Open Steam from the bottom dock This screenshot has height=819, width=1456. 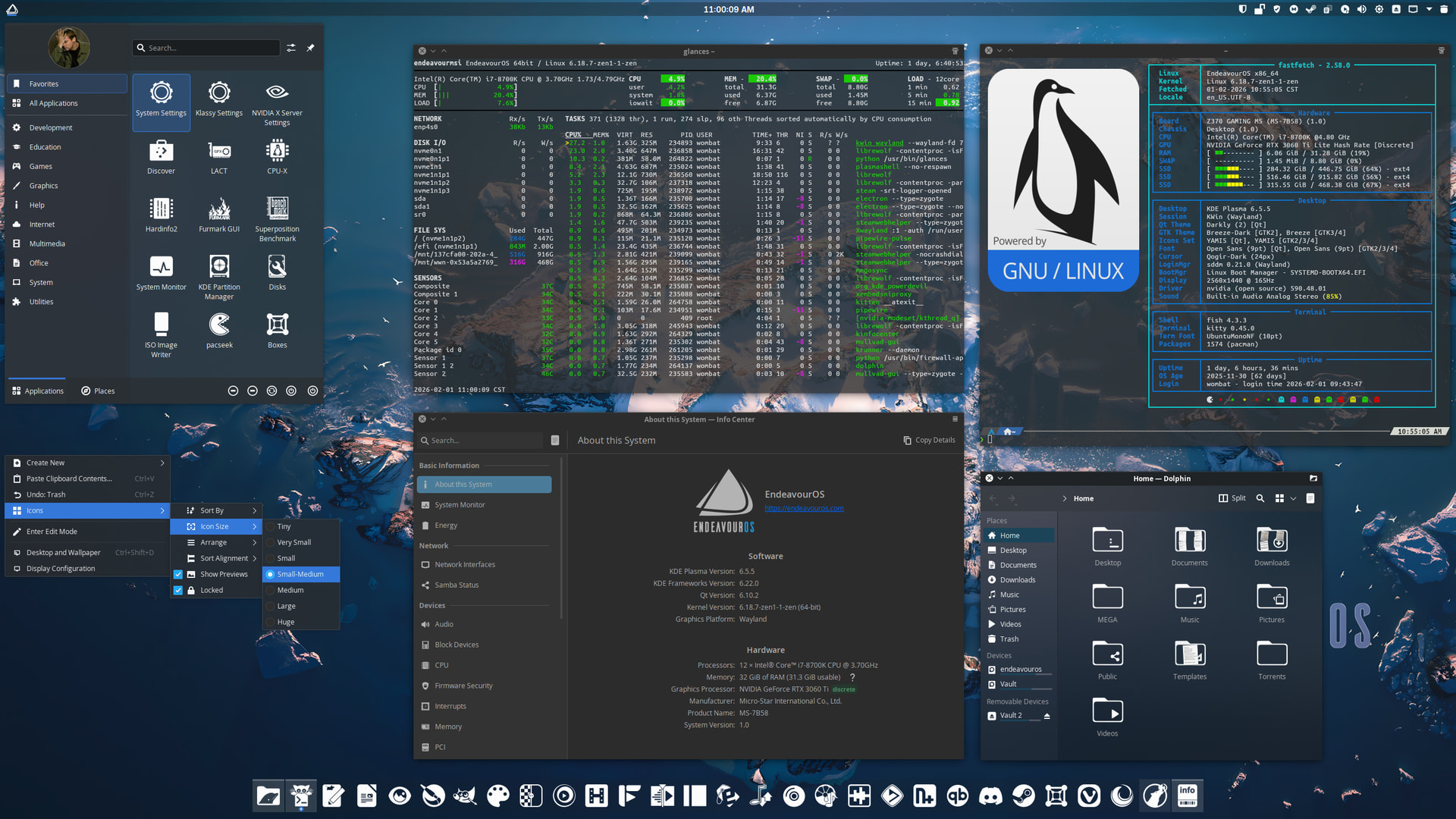[1023, 795]
